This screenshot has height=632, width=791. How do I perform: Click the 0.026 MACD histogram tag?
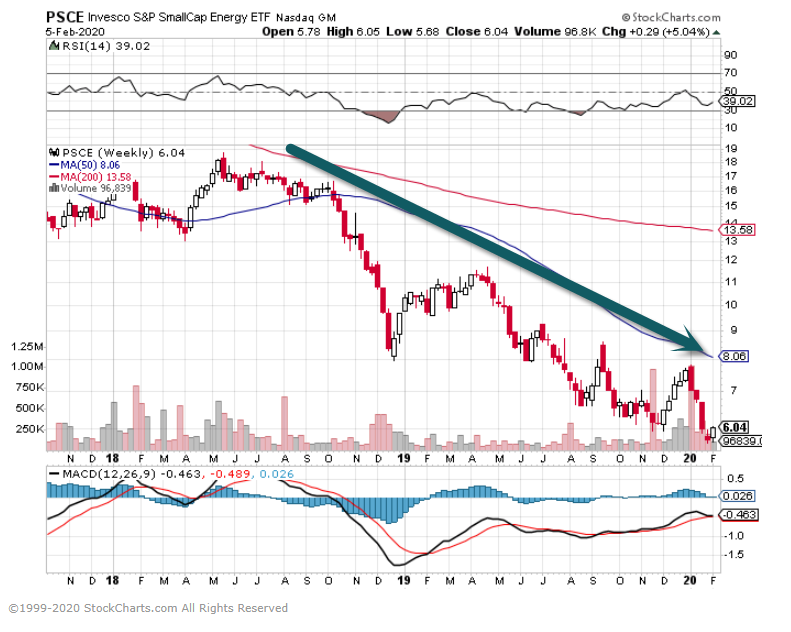click(738, 496)
